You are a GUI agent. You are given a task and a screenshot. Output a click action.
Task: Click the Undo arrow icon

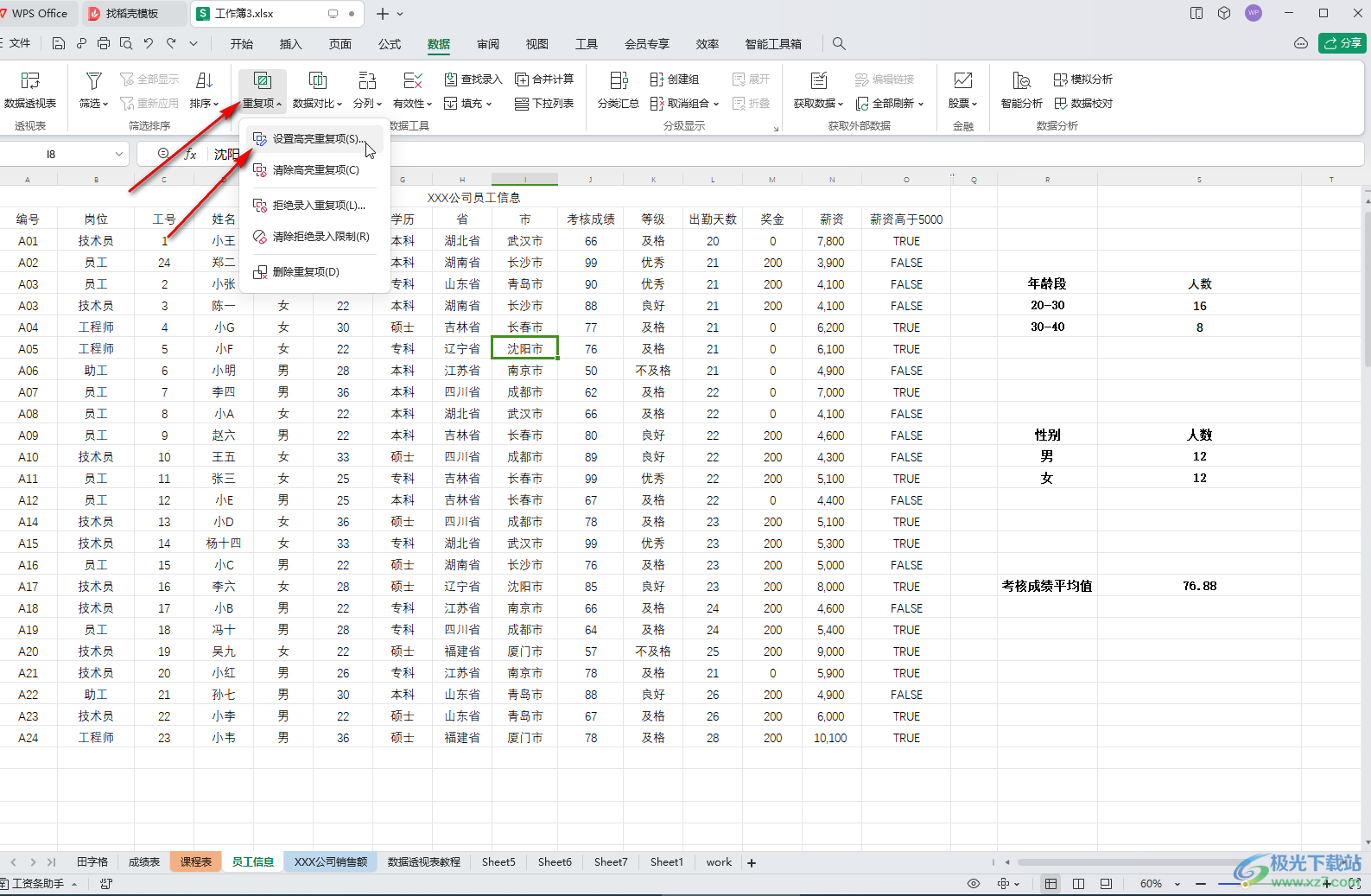149,43
